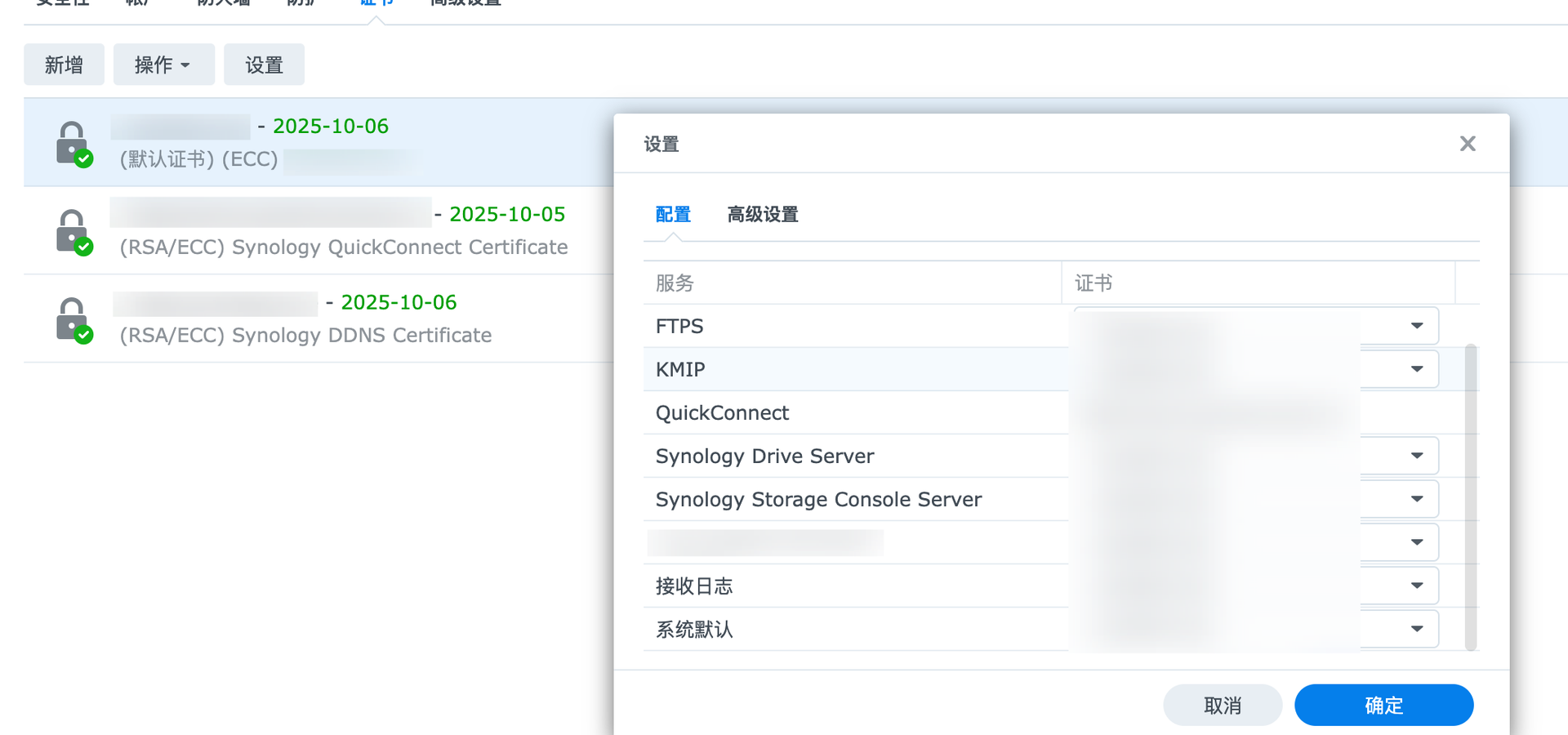Open the KMIP certificate dropdown

[1419, 368]
